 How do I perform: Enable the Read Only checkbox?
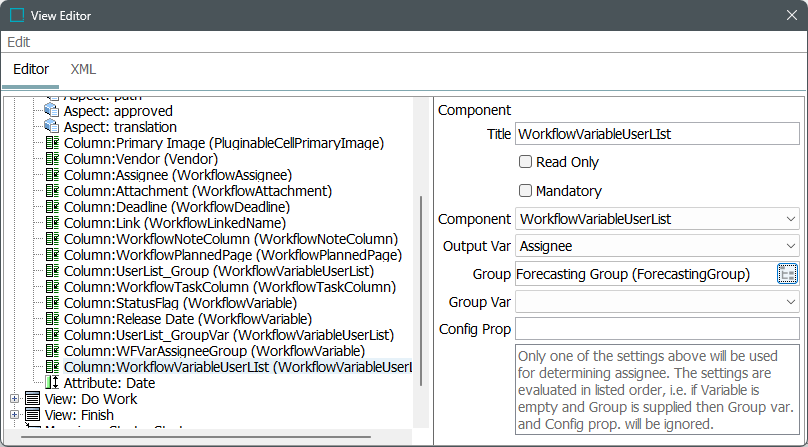pos(525,162)
